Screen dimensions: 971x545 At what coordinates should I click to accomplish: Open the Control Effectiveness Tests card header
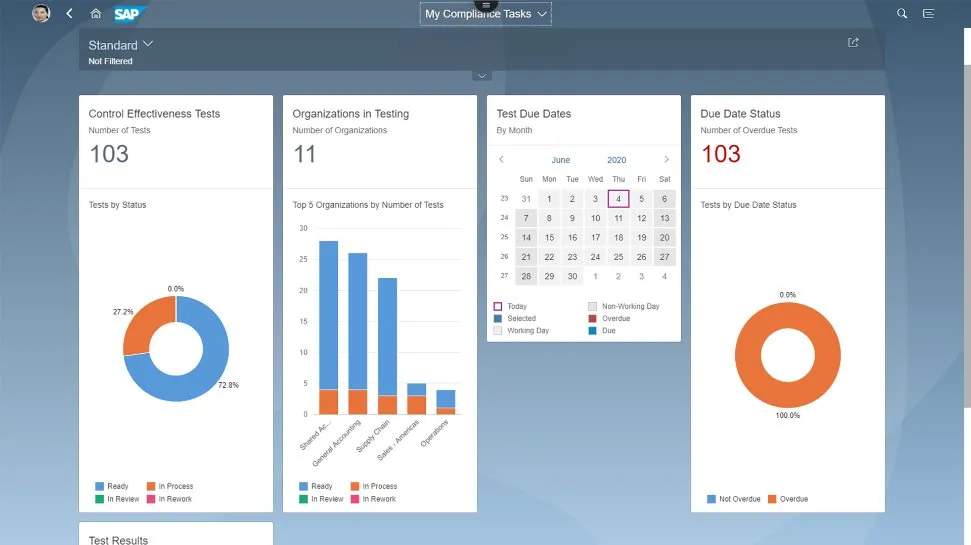pos(154,114)
